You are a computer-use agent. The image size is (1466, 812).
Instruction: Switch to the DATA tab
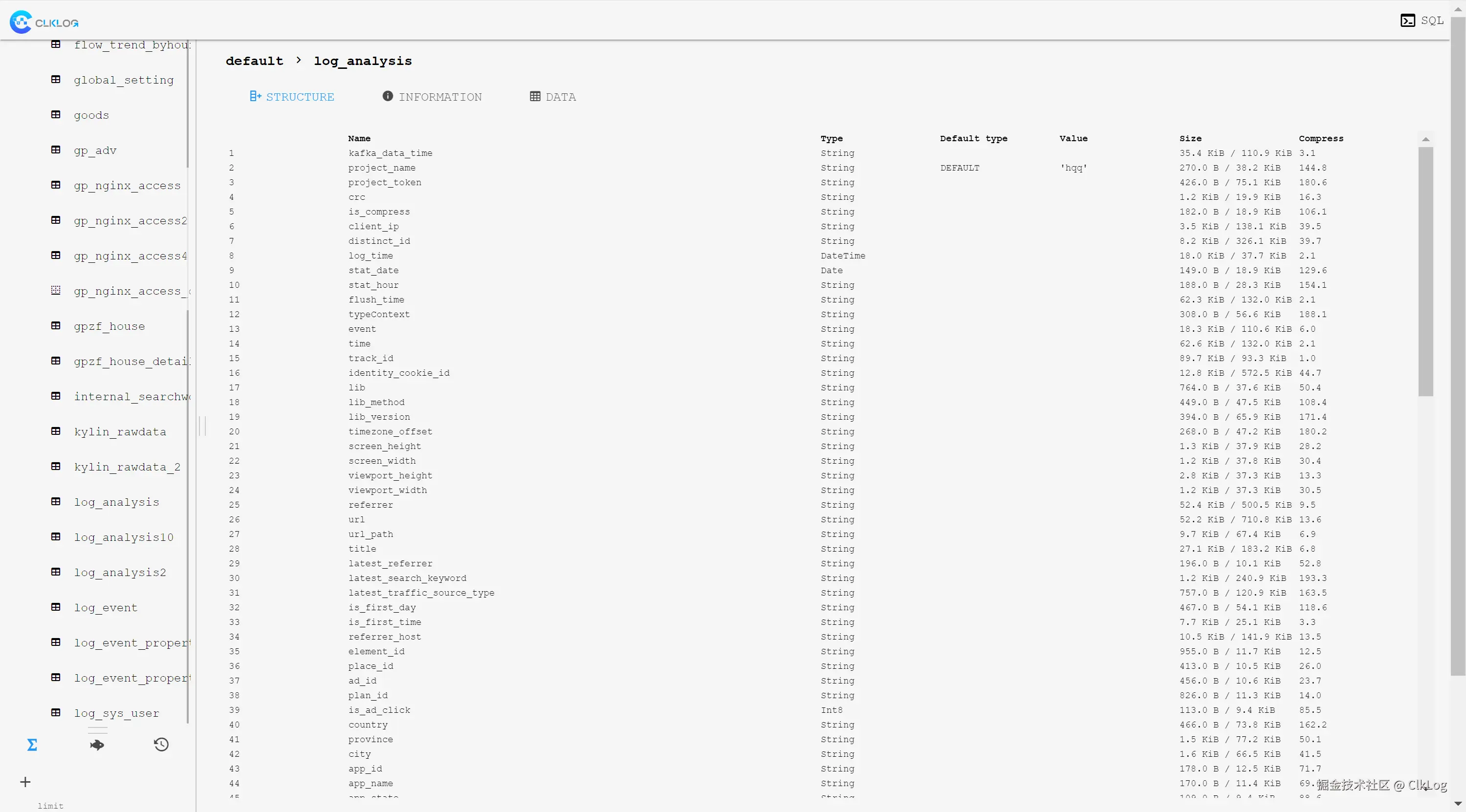point(552,97)
